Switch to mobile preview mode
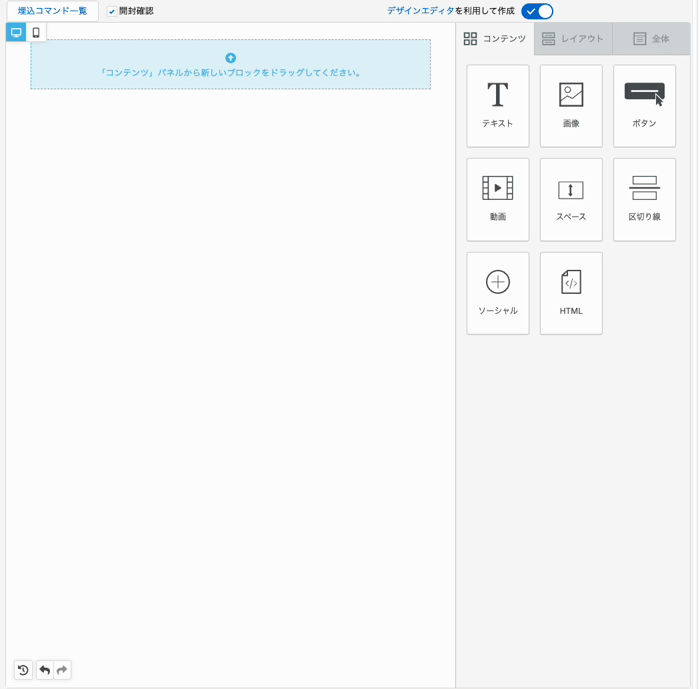The width and height of the screenshot is (700, 689). click(x=36, y=33)
